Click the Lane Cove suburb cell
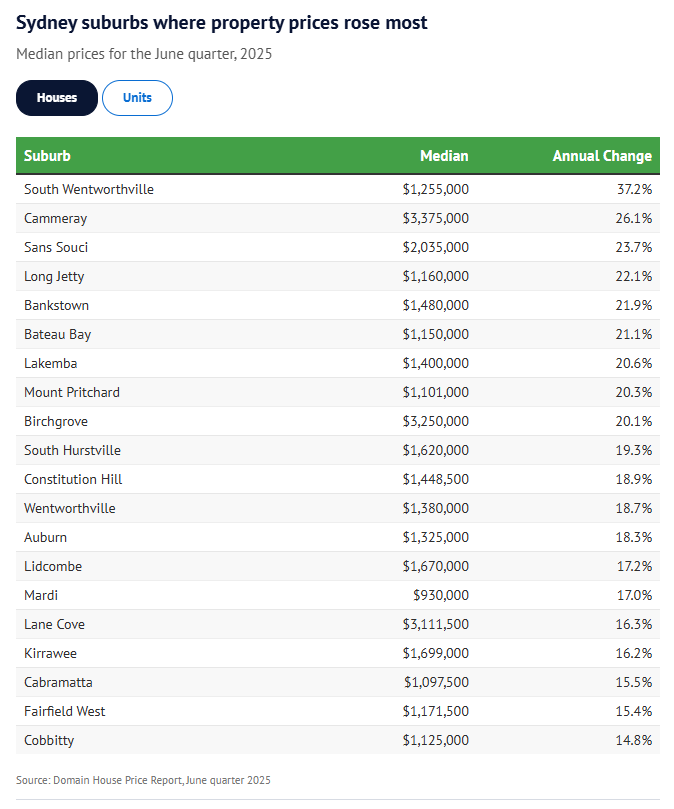This screenshot has width=674, height=809. (54, 624)
